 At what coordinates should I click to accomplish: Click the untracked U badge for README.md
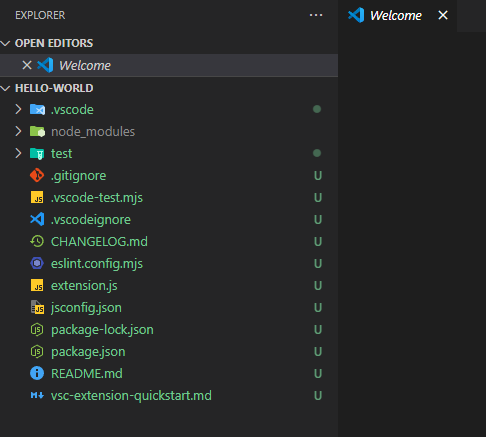point(318,374)
